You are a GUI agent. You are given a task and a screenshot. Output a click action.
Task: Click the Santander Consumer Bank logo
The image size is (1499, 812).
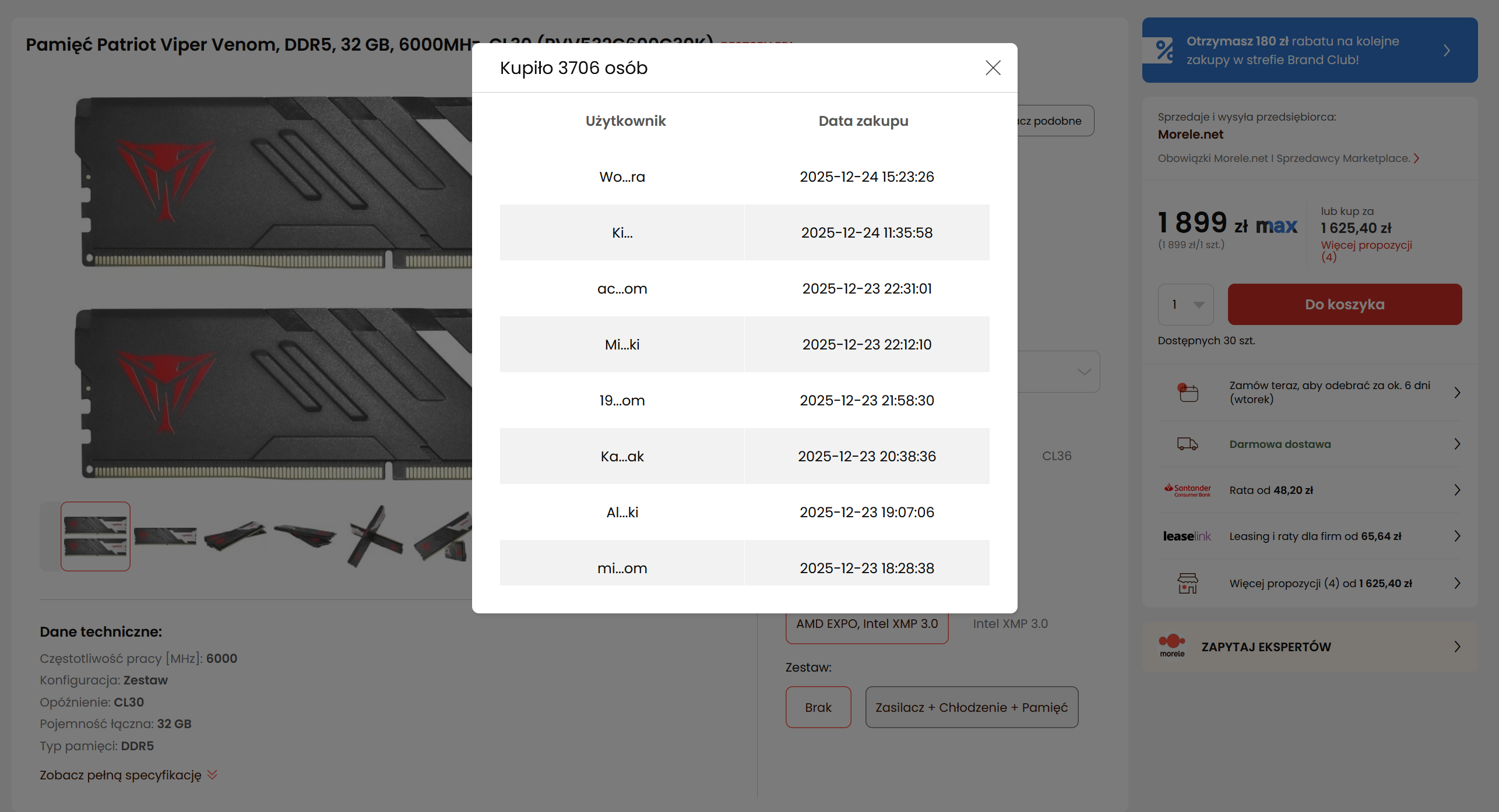(x=1187, y=490)
